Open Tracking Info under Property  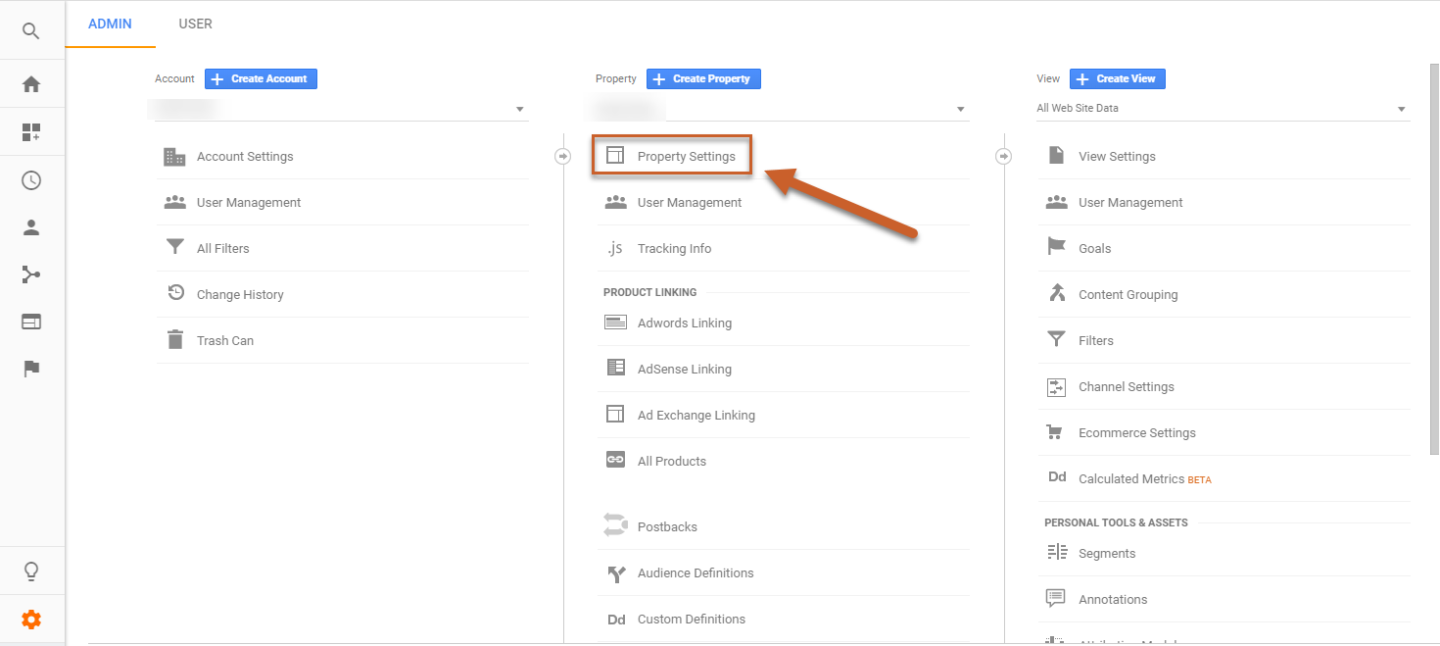[x=674, y=249]
